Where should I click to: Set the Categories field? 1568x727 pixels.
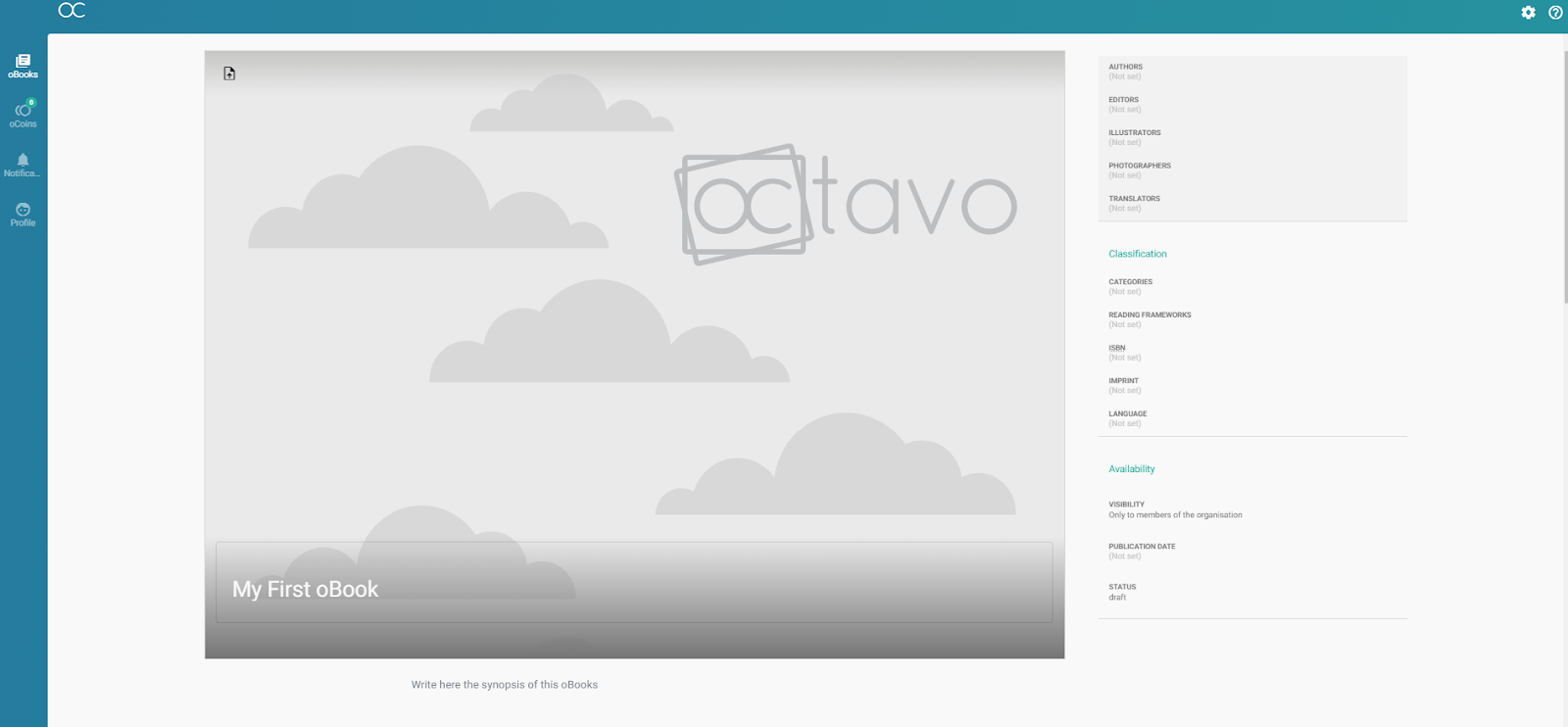coord(1252,287)
